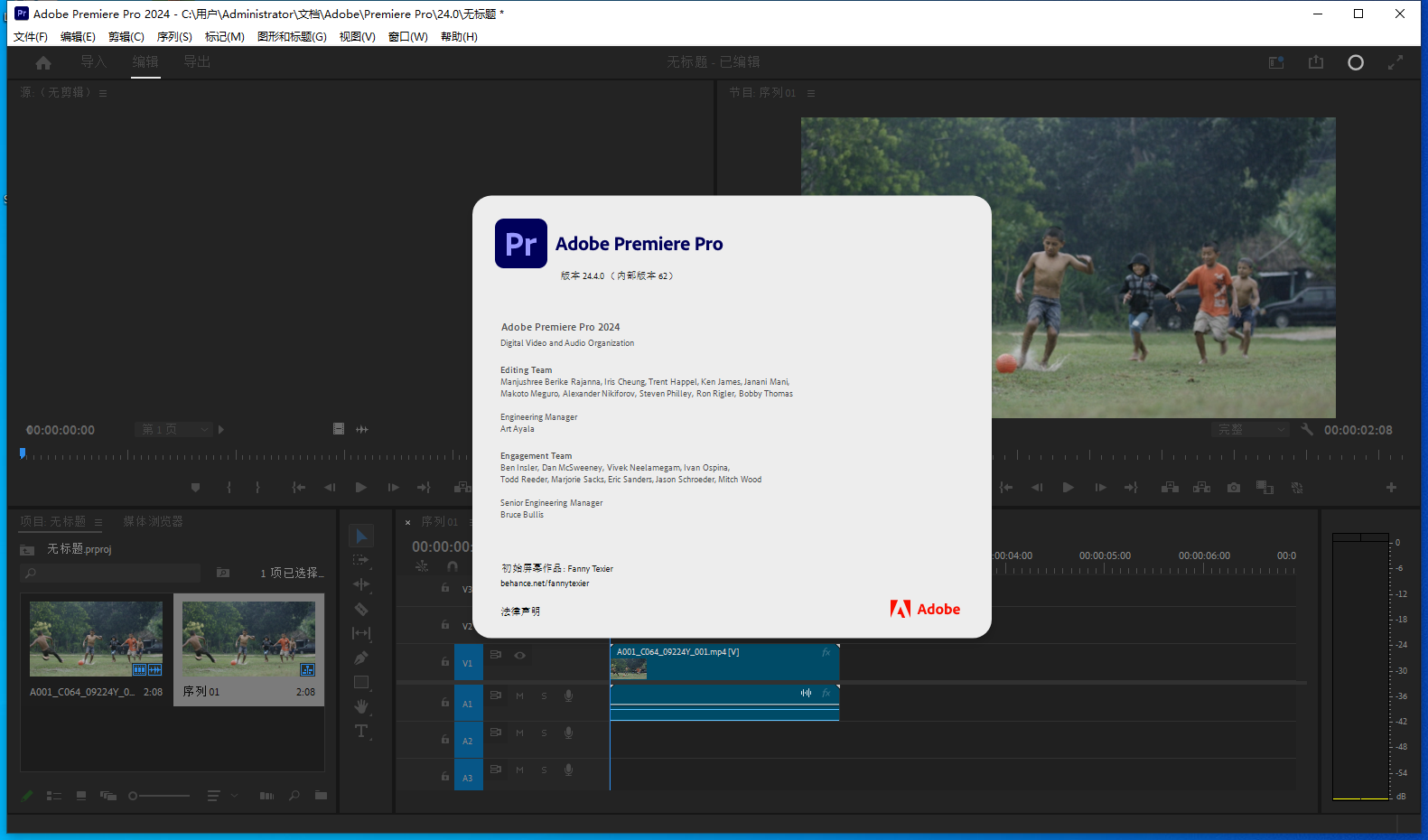
Task: Mute track A1
Action: pyautogui.click(x=519, y=695)
